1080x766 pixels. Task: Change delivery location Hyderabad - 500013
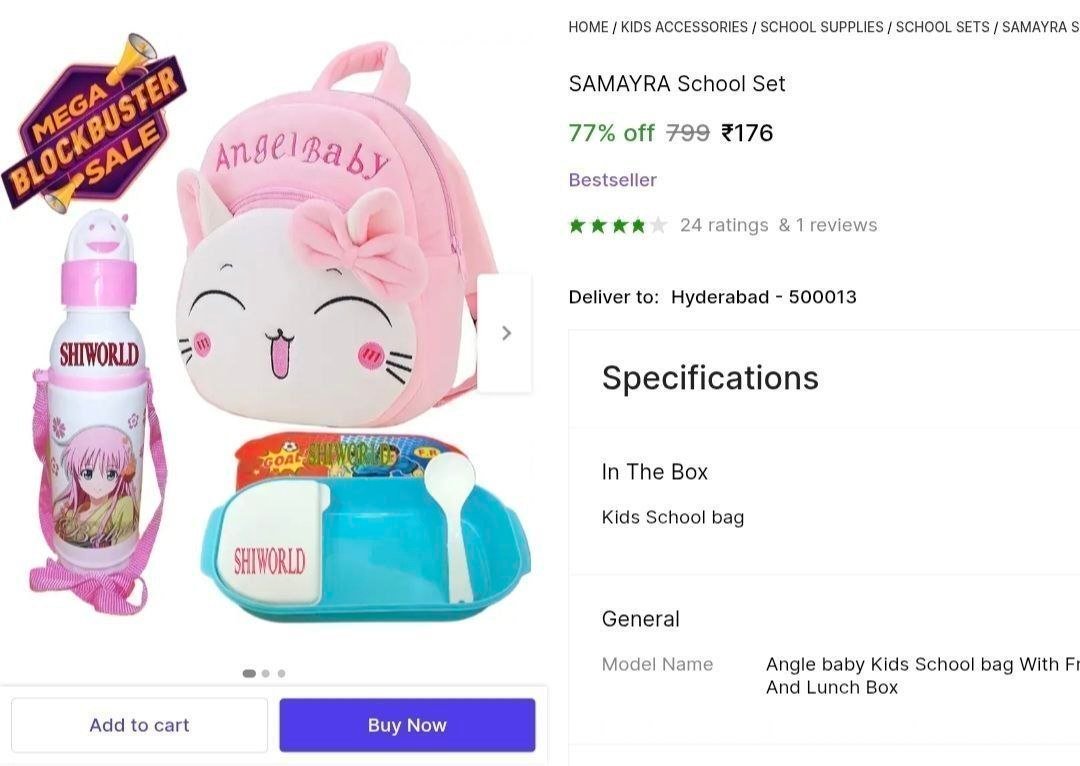763,297
